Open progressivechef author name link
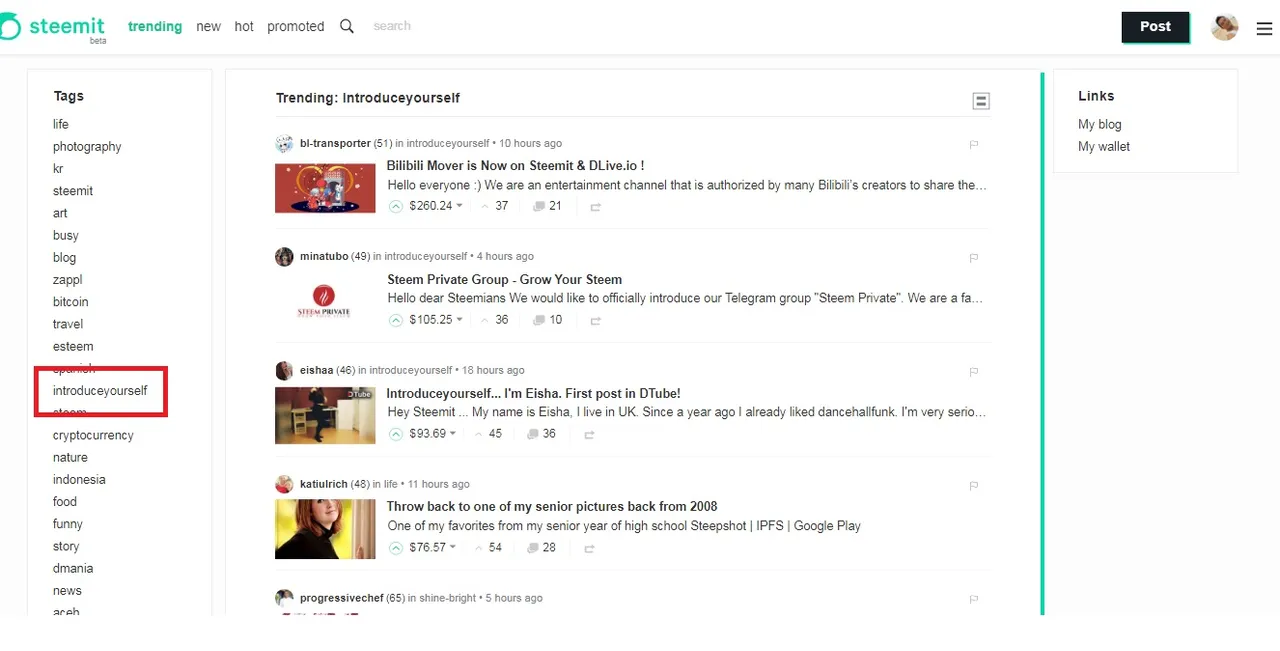Viewport: 1280px width, 651px height. click(x=341, y=598)
